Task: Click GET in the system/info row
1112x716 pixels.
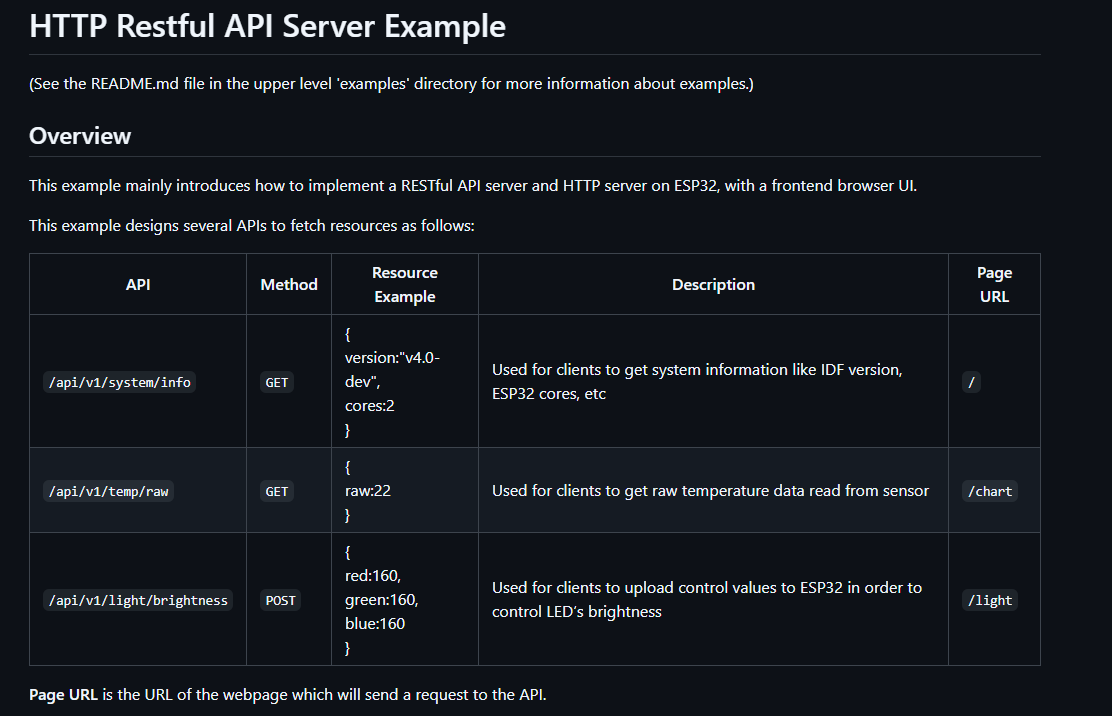Action: pyautogui.click(x=277, y=382)
